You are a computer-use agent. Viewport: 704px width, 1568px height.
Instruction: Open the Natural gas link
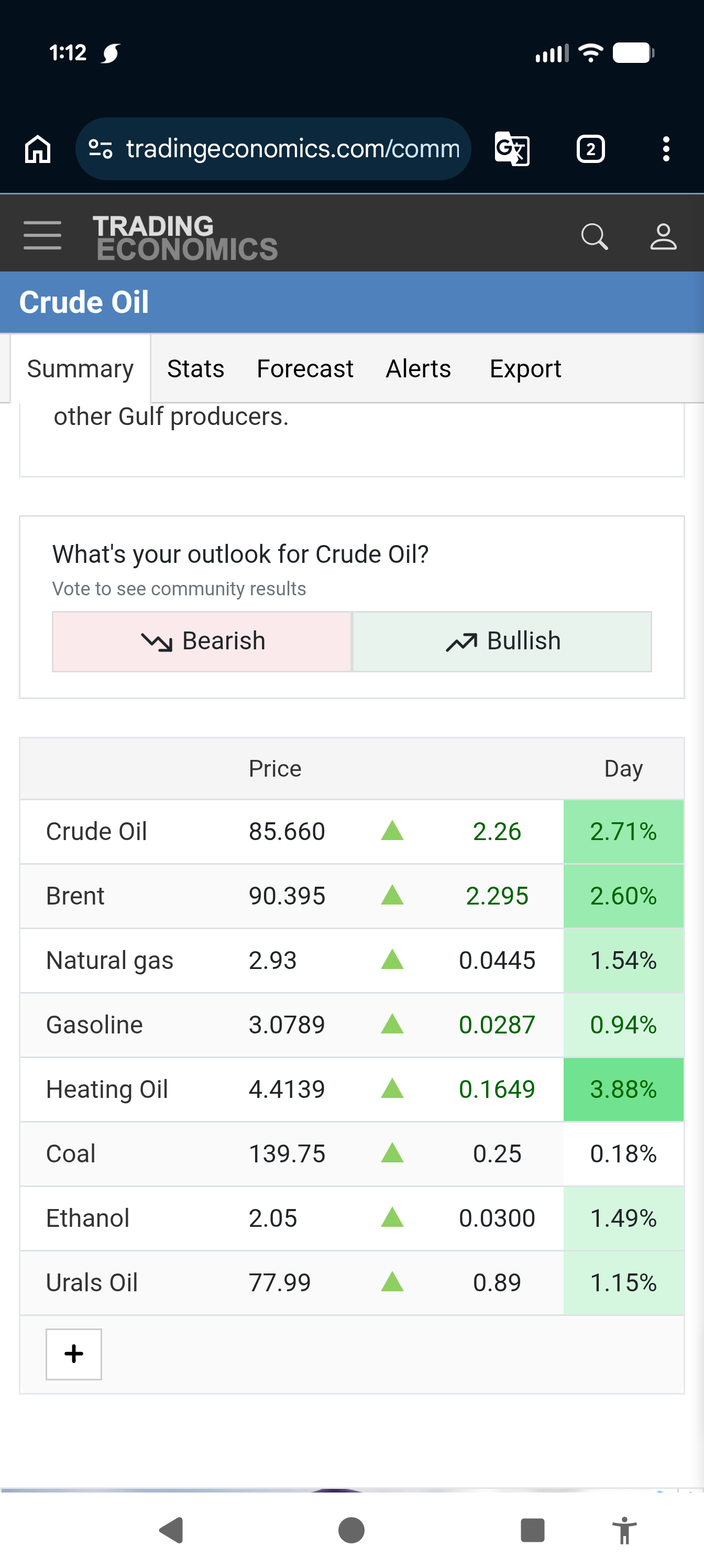click(109, 961)
